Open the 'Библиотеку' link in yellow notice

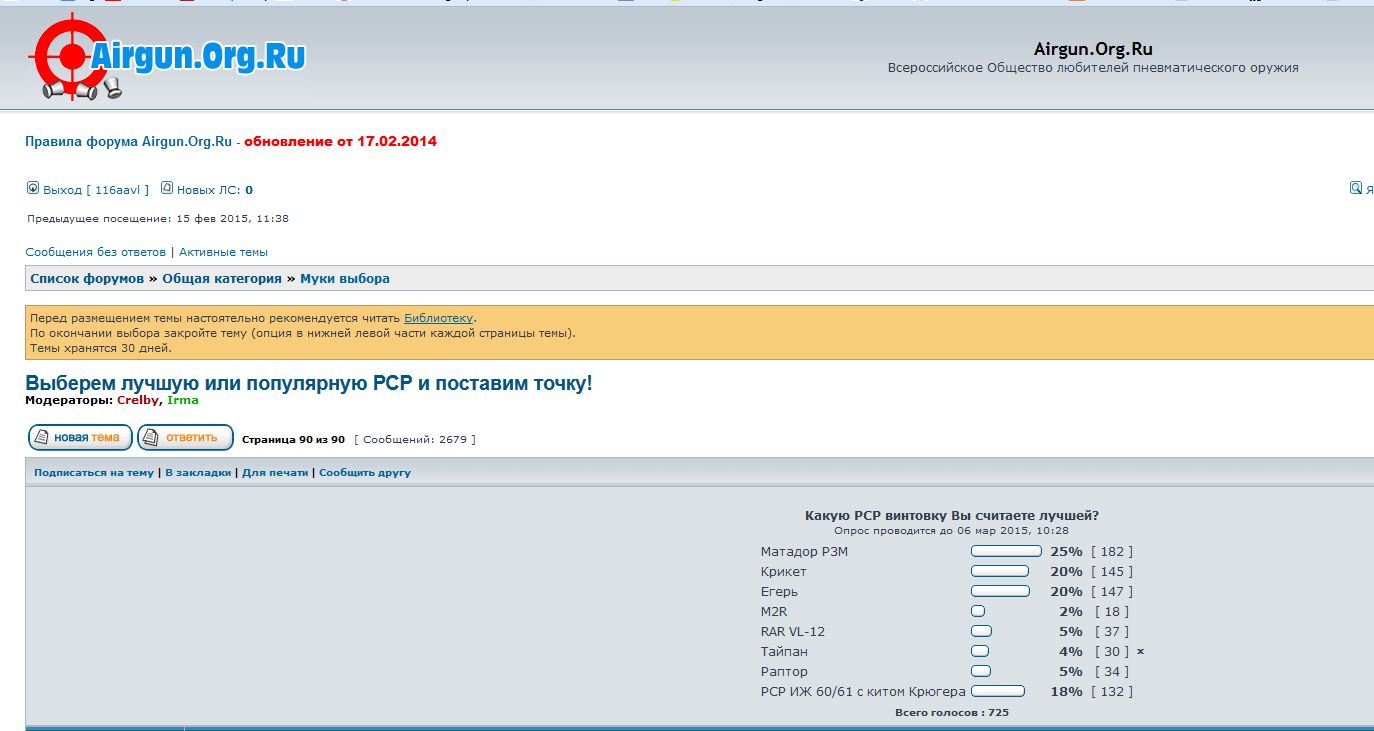point(438,318)
